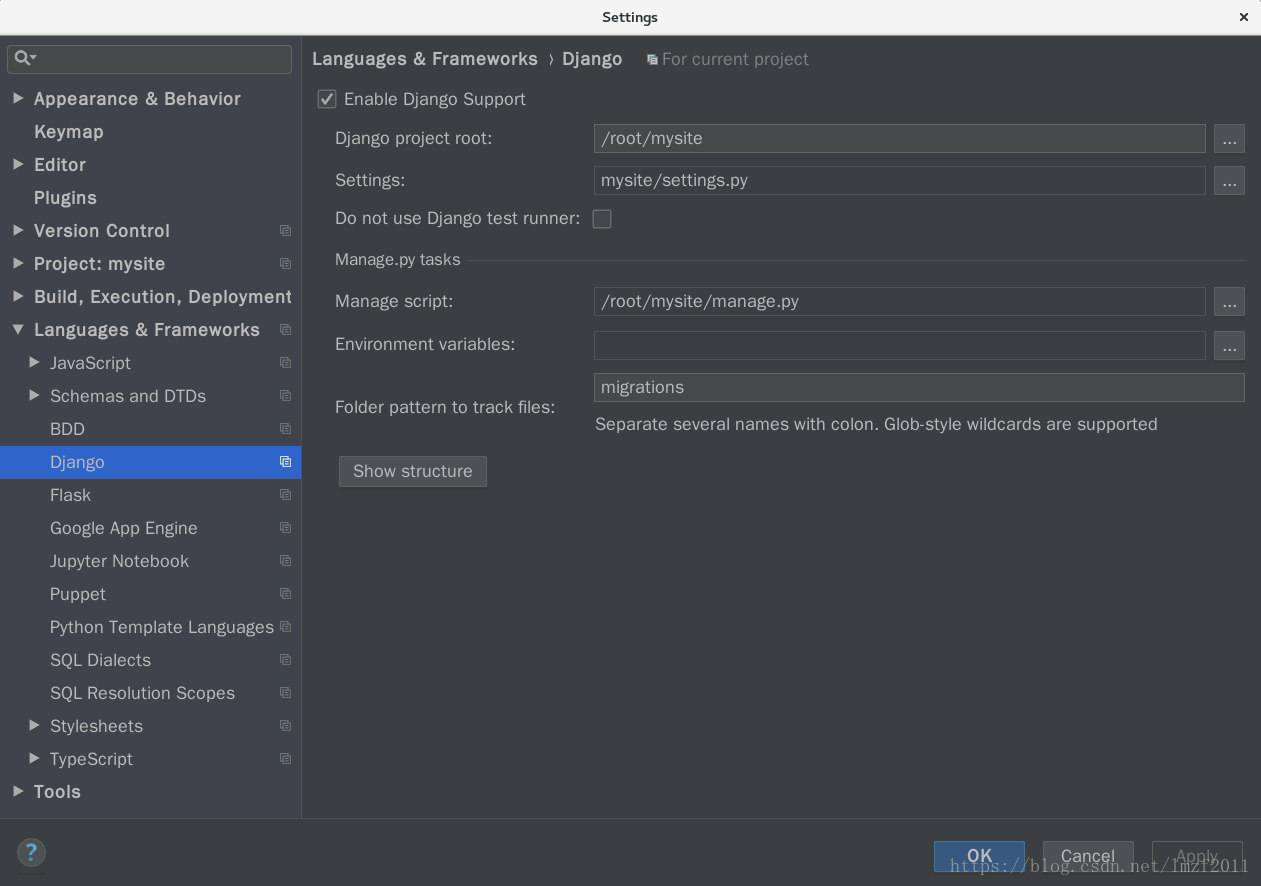Click project-level icon next to Google App Engine
This screenshot has height=886, width=1261.
(286, 528)
